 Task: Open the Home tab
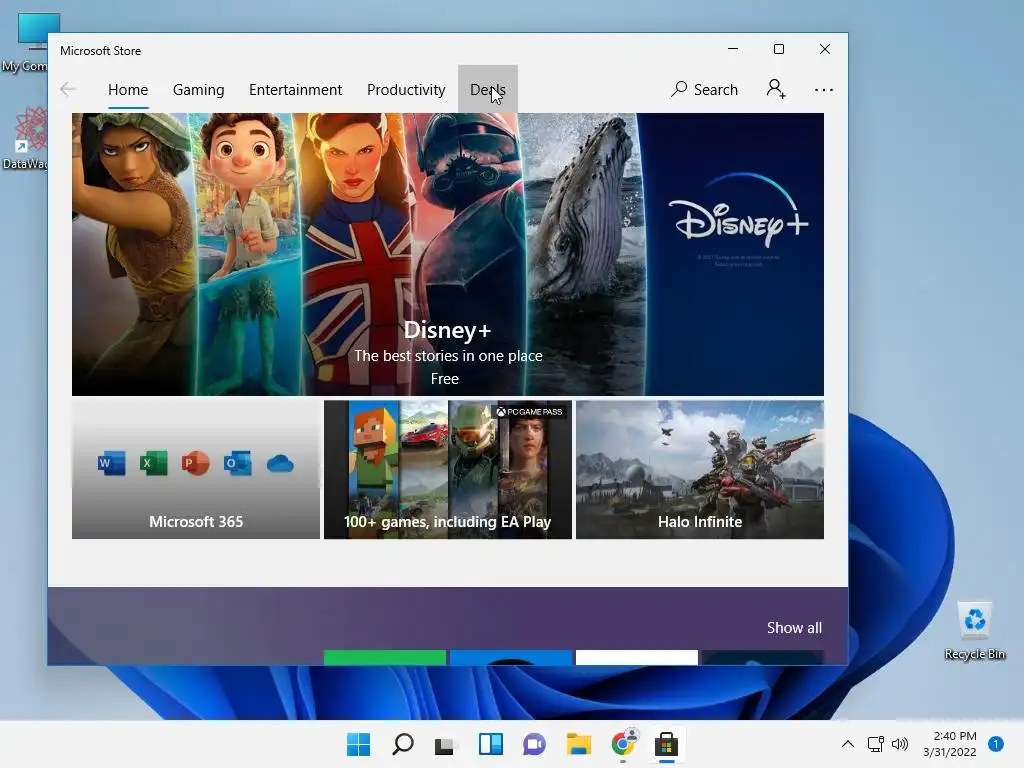click(128, 89)
